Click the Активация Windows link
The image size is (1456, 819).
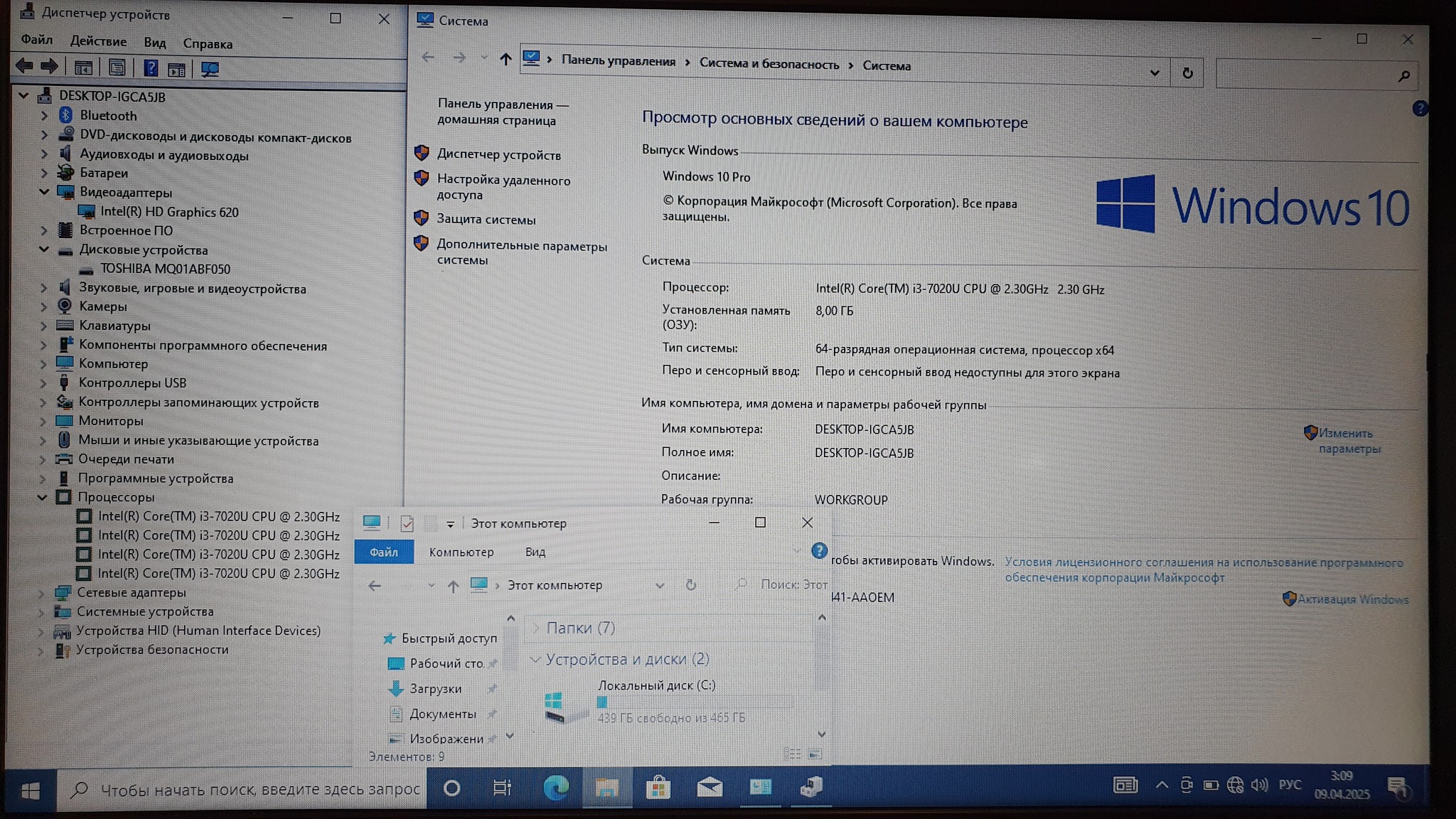1352,599
